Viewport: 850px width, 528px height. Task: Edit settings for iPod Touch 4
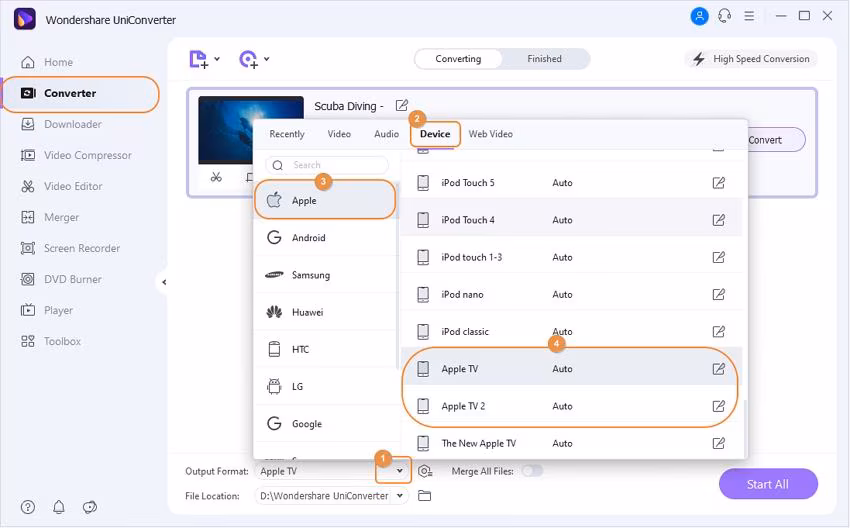click(x=718, y=220)
